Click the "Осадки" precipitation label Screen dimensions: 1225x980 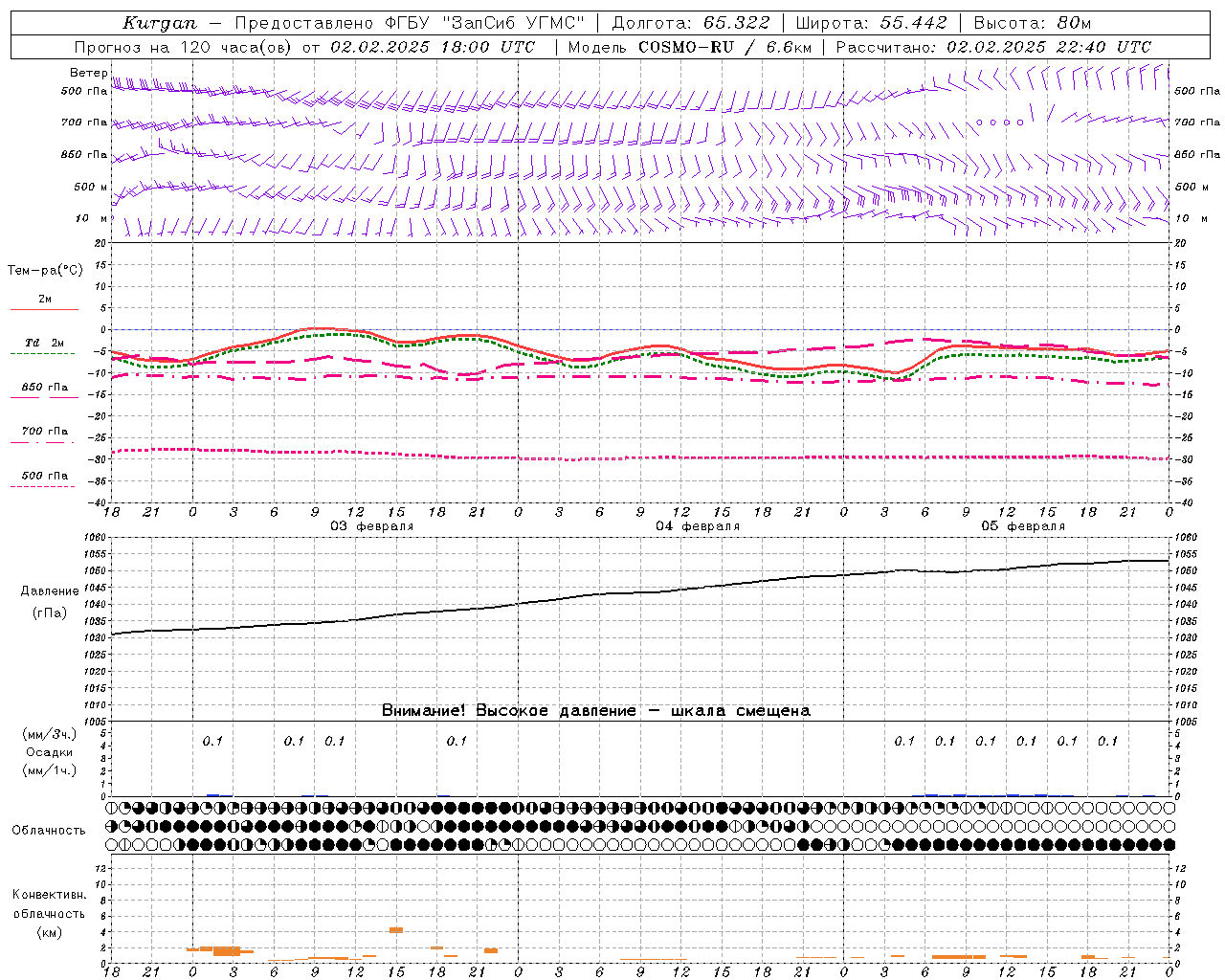point(50,752)
